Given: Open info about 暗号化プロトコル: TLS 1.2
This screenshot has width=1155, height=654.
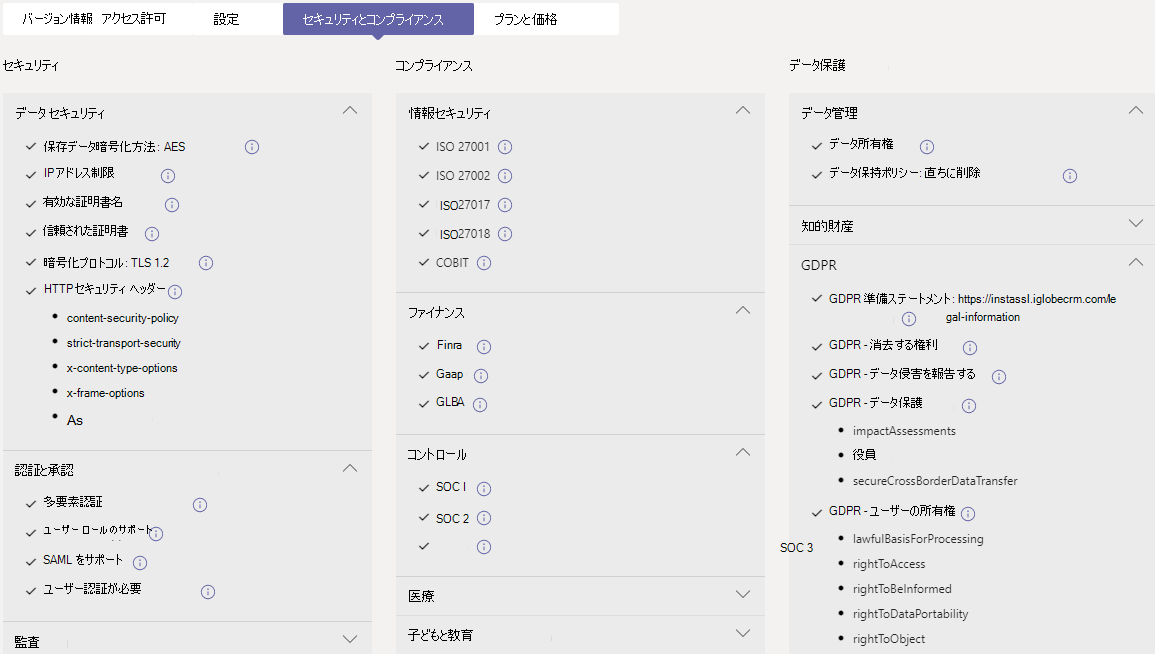Looking at the screenshot, I should coord(205,263).
